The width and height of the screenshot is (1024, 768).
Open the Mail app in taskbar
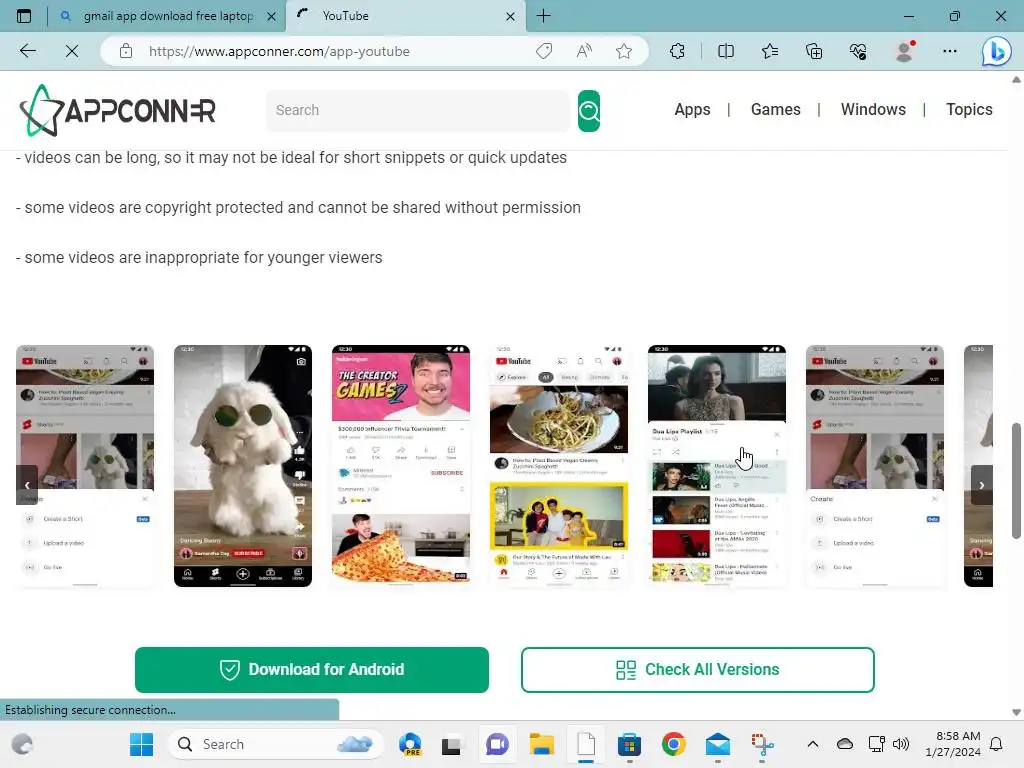(x=718, y=744)
